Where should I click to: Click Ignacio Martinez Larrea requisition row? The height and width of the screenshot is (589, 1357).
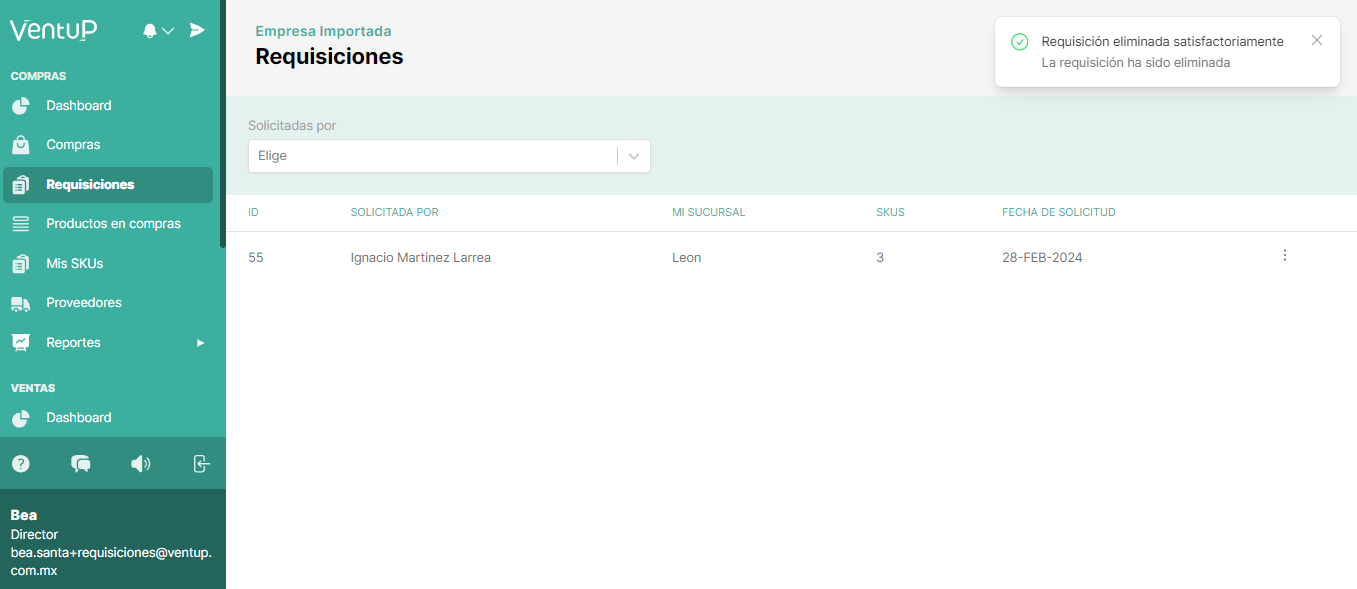point(420,258)
